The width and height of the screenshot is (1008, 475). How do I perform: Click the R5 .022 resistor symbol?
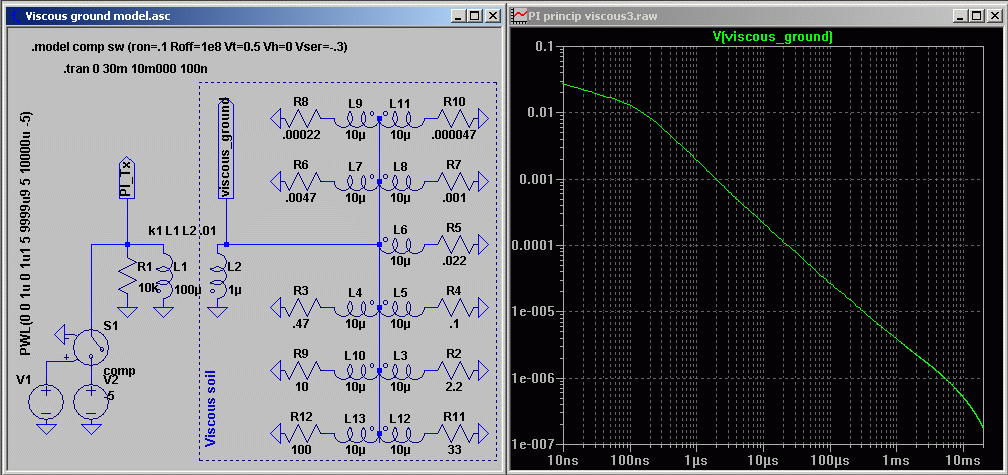click(455, 245)
